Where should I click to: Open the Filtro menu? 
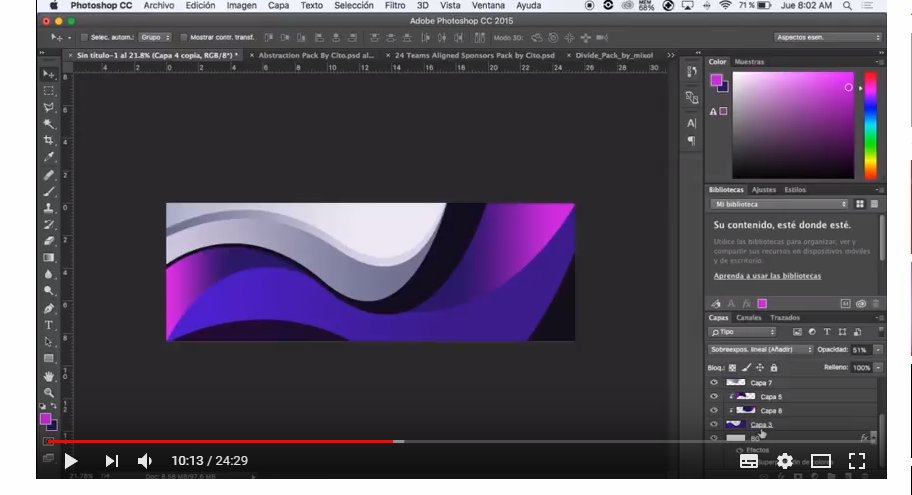[395, 5]
